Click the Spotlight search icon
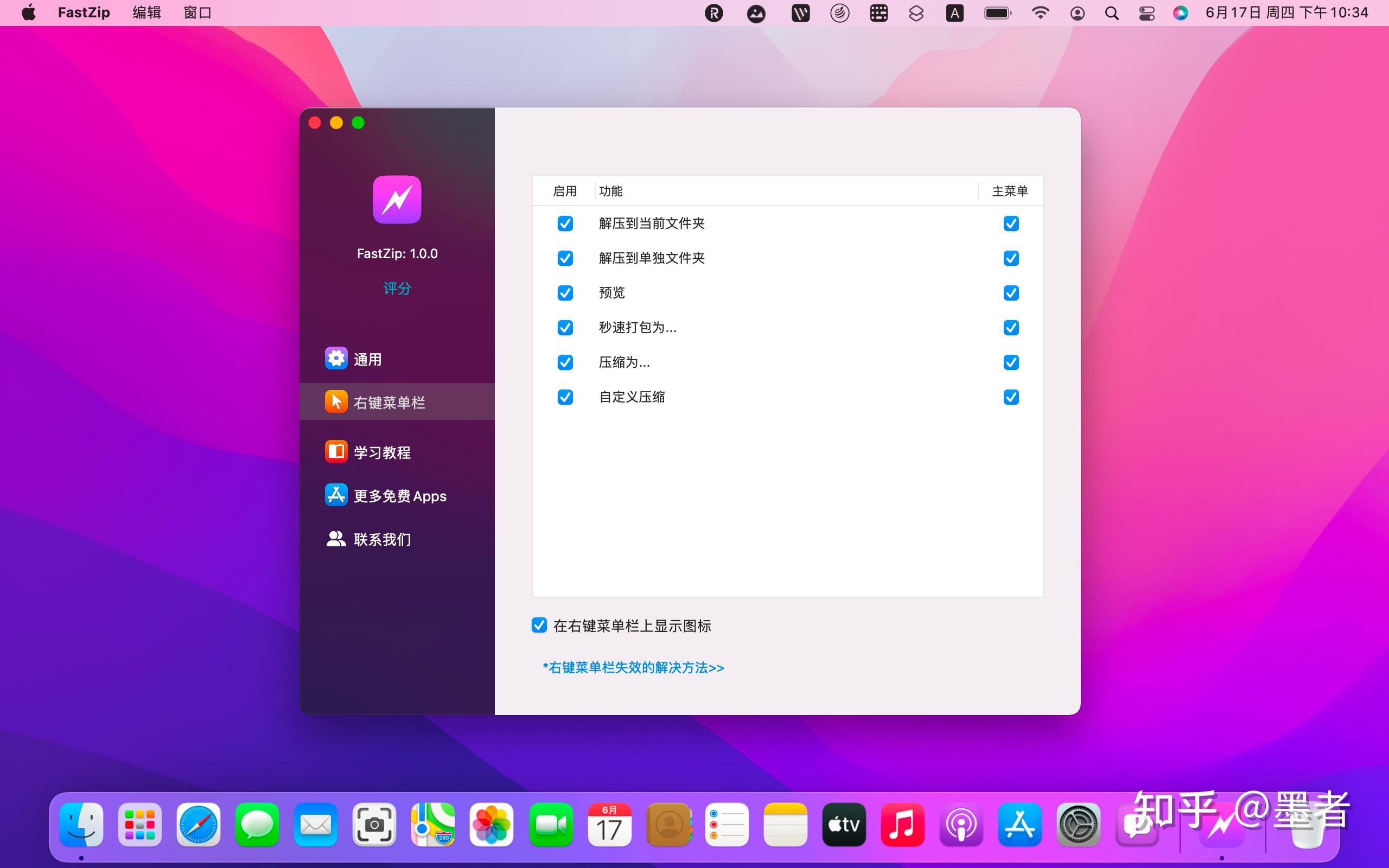This screenshot has height=868, width=1389. coord(1112,12)
